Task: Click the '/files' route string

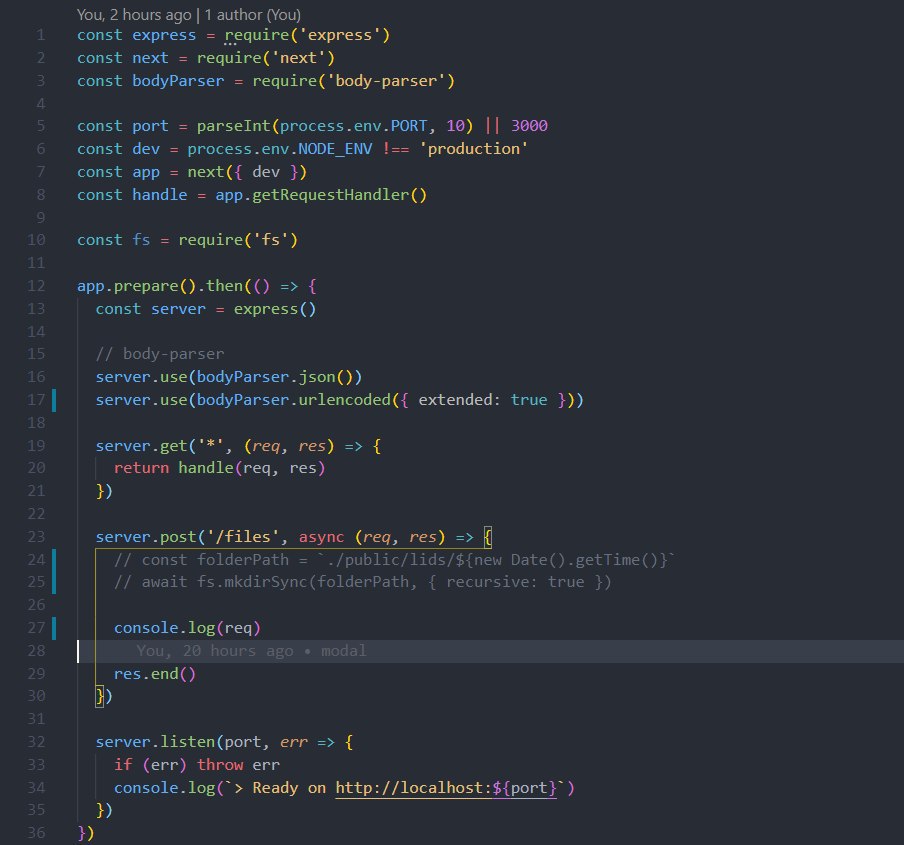Action: coord(243,537)
